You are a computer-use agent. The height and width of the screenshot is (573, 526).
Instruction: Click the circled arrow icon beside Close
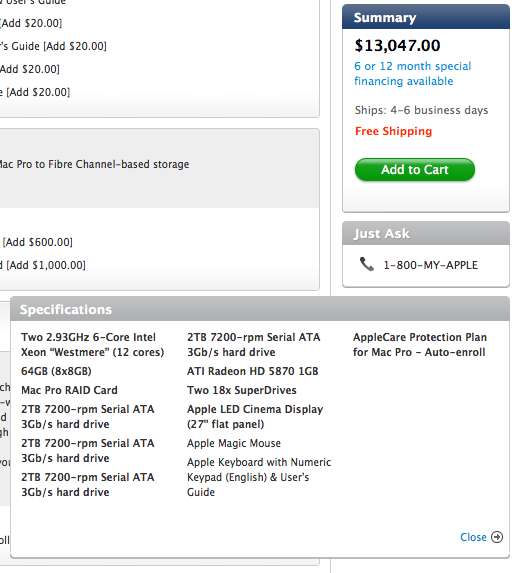coord(497,537)
